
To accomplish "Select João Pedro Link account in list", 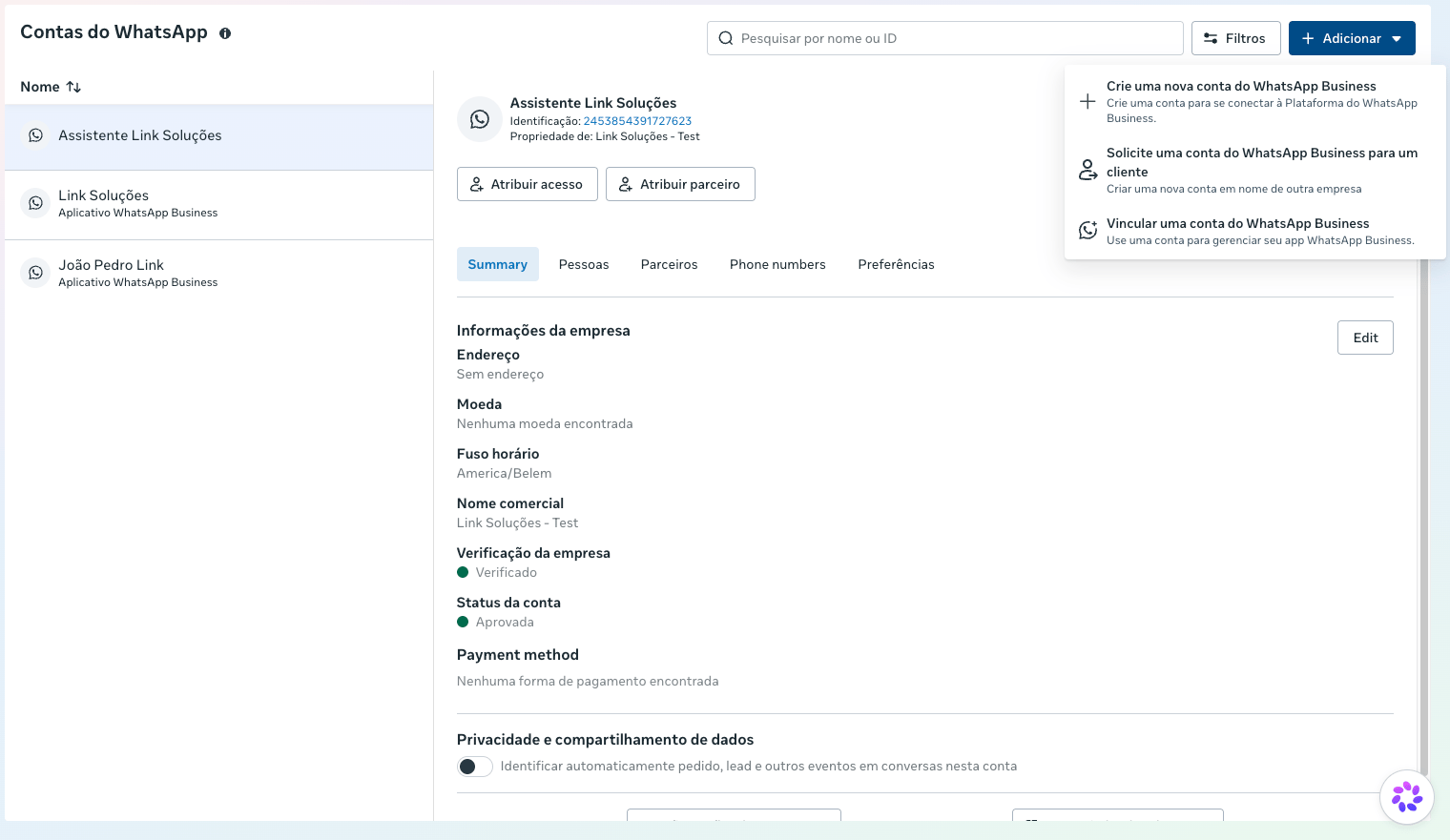I will click(218, 273).
